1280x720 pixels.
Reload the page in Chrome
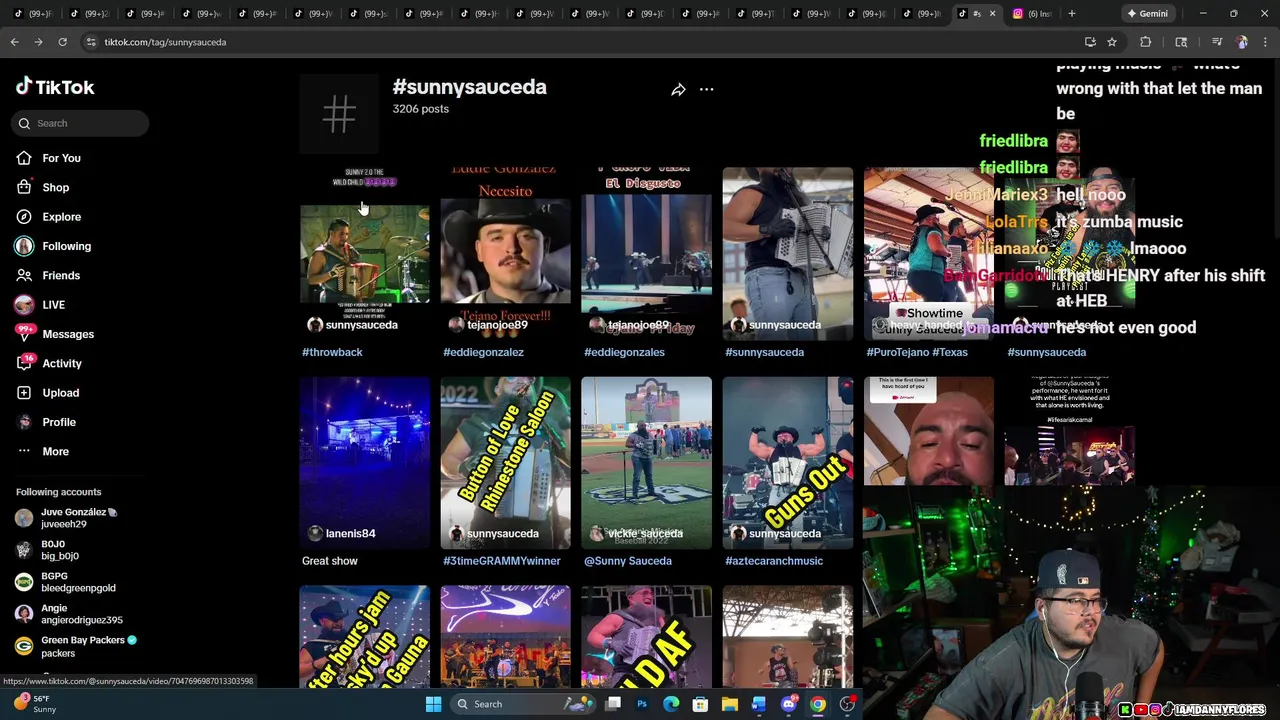point(62,42)
